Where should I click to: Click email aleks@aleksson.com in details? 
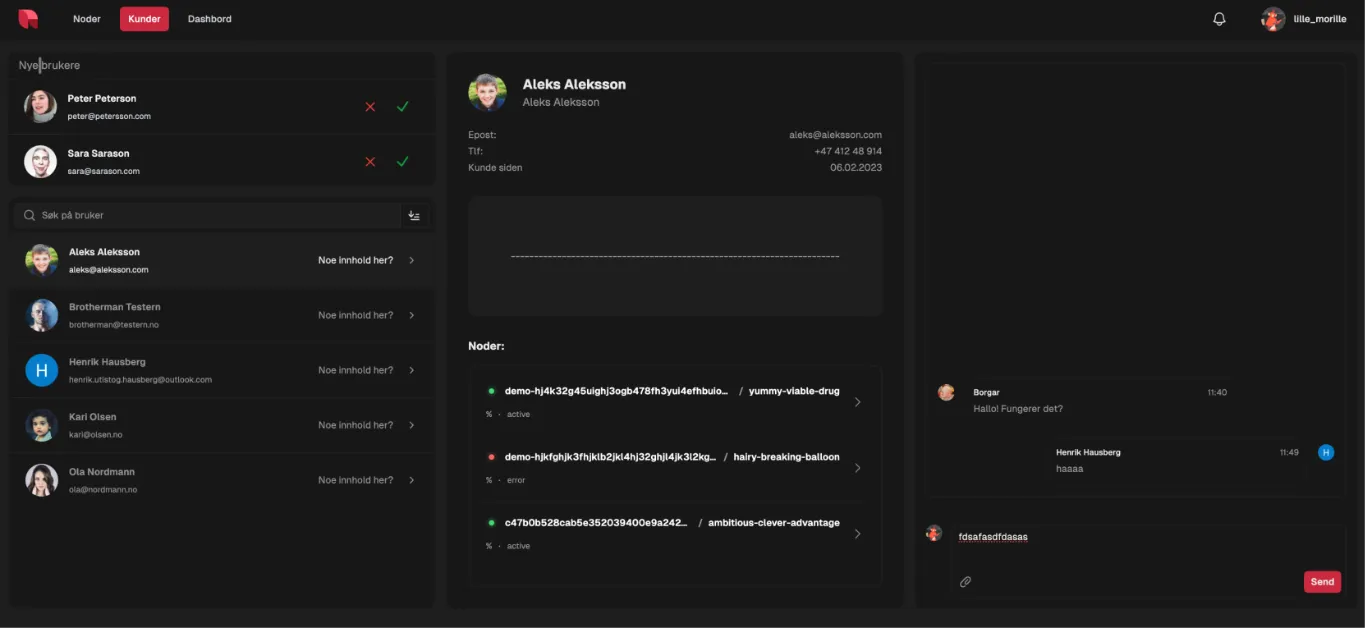tap(835, 135)
